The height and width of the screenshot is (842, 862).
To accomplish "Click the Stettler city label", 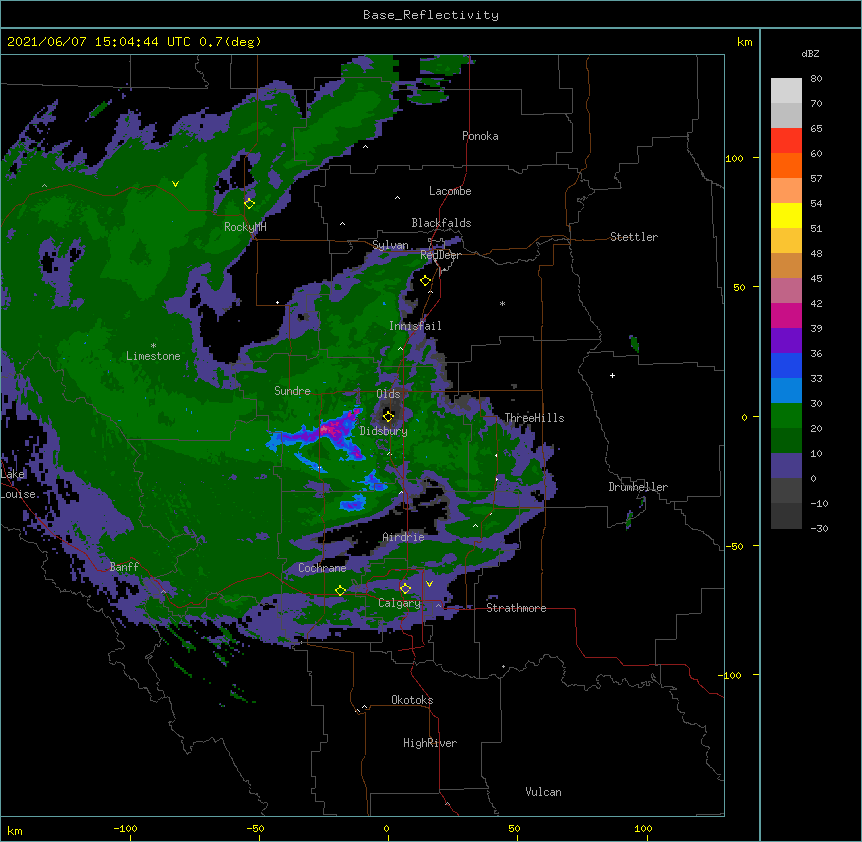I will [634, 237].
